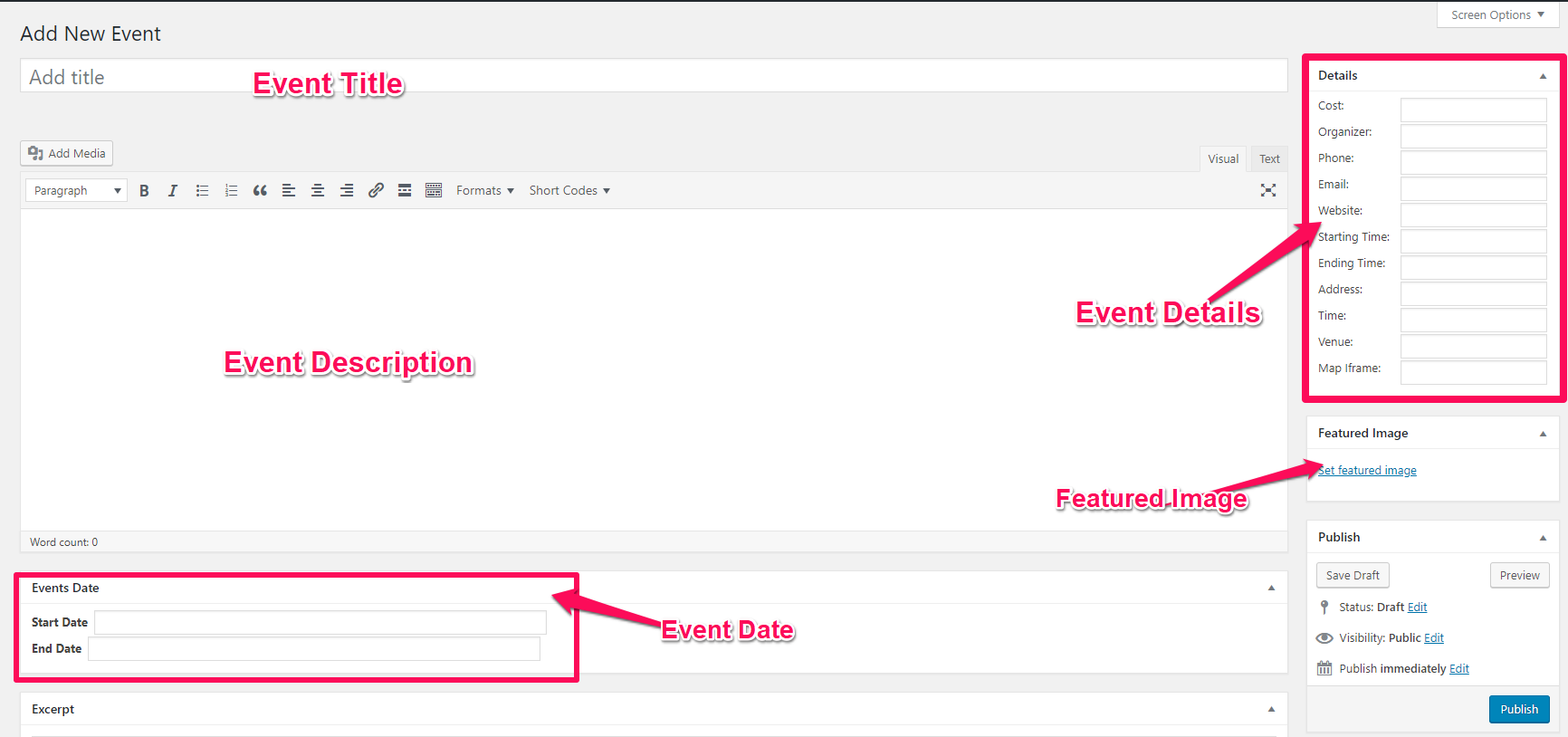Viewport: 1568px width, 737px height.
Task: Click the Organizer input field
Action: pos(1473,136)
